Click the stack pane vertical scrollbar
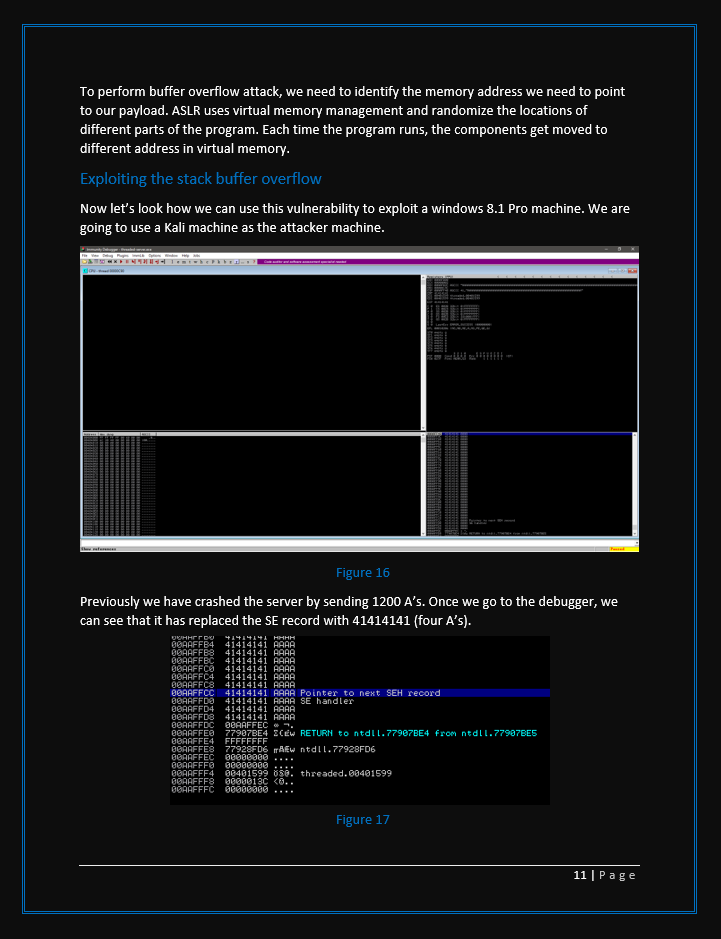The width and height of the screenshot is (721, 939). [x=635, y=485]
